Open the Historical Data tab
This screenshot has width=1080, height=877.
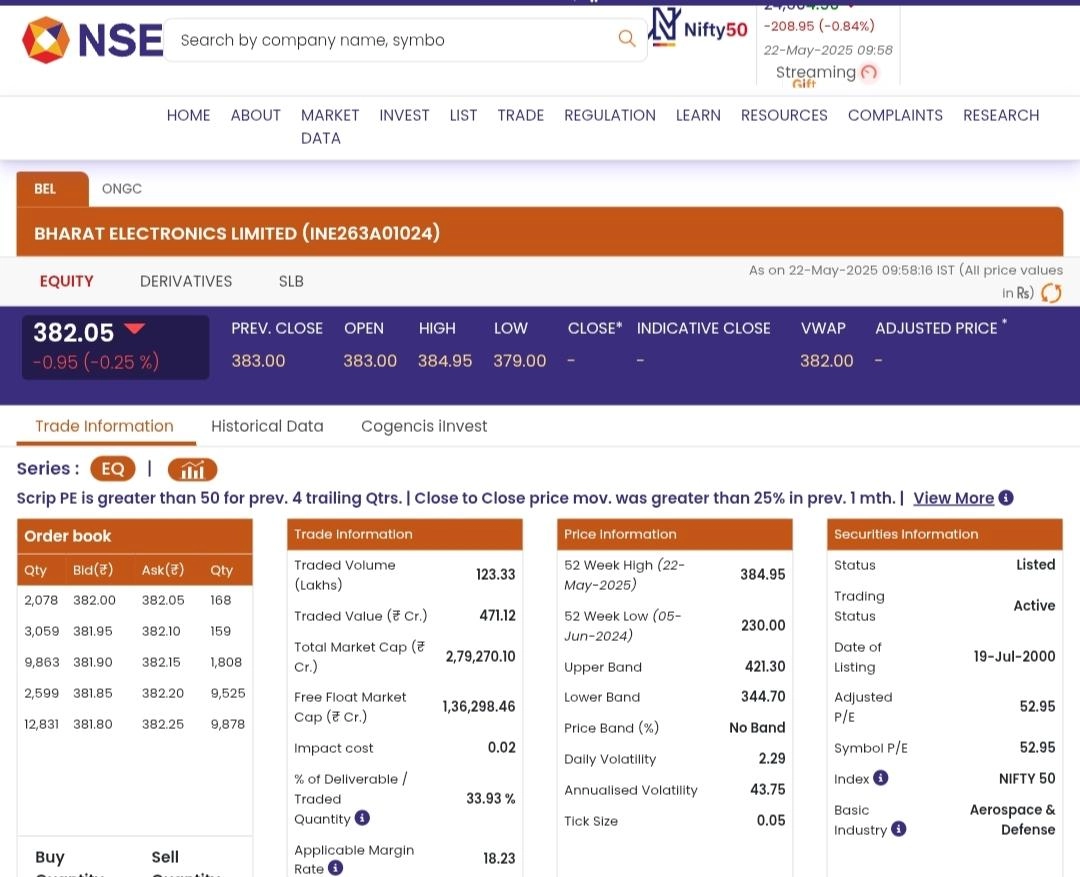point(267,426)
